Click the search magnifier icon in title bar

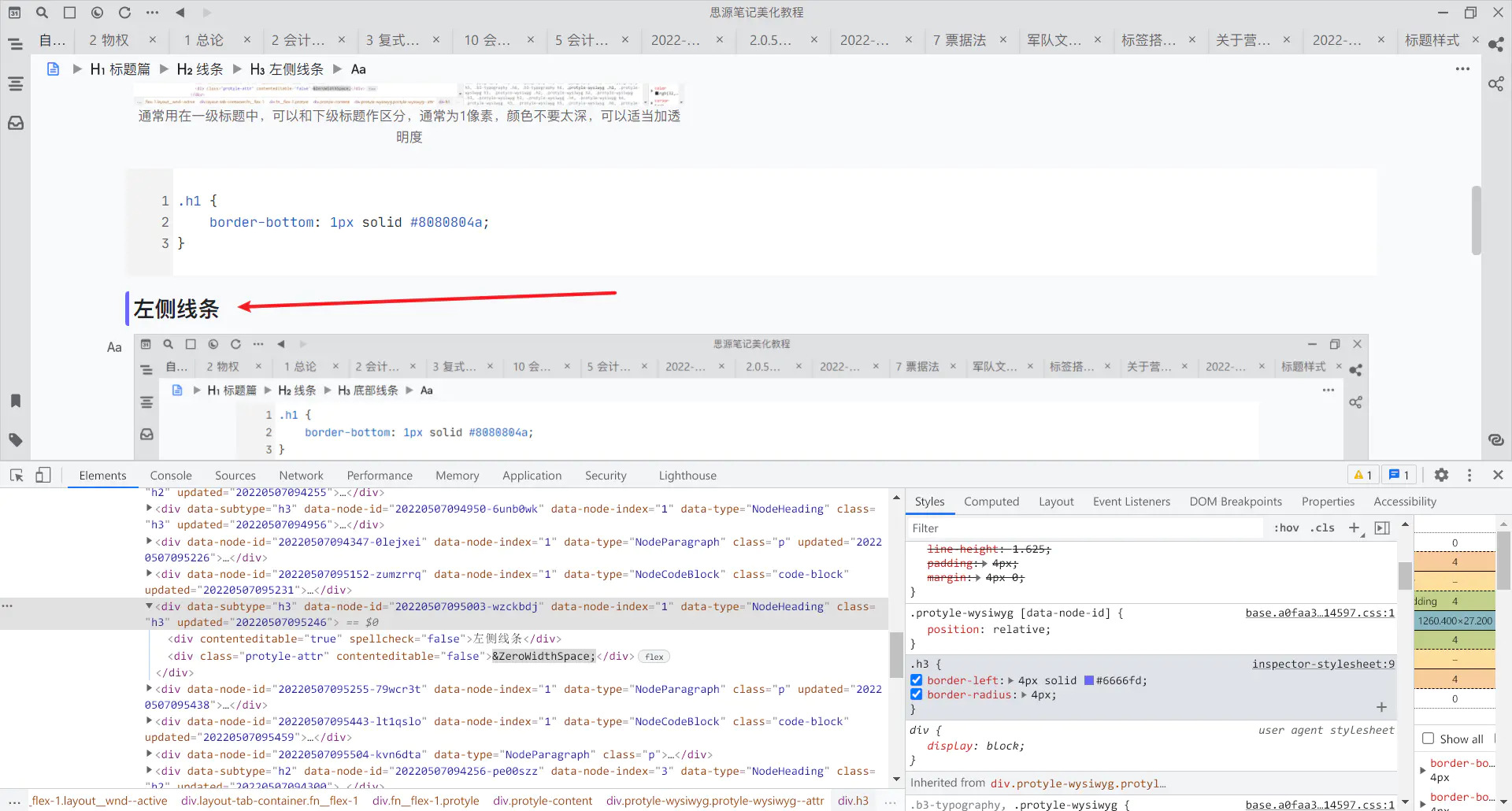coord(43,13)
